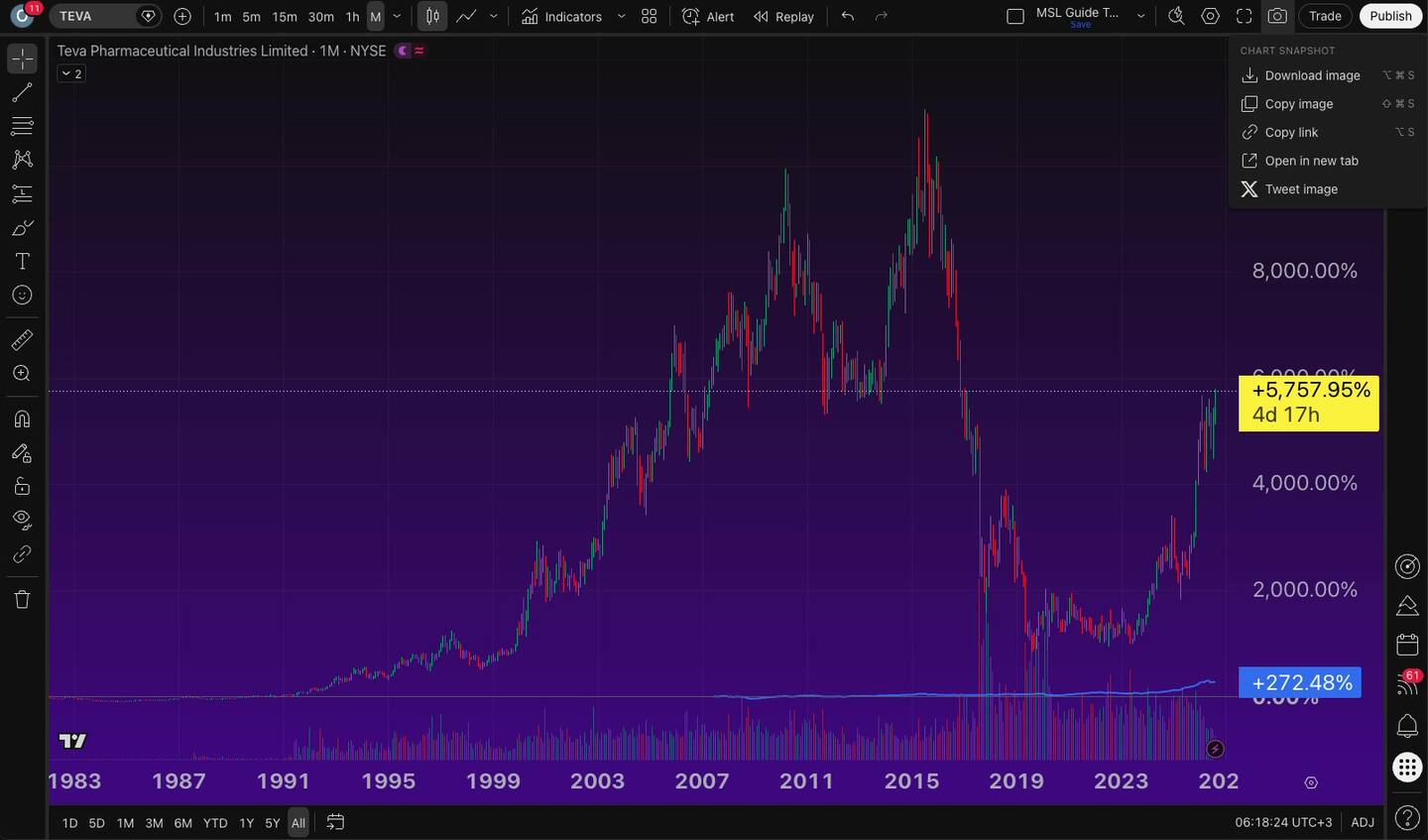Open timezone menu 06:18:24 UTC+3
Screen dimensions: 1428x840
click(x=1283, y=822)
